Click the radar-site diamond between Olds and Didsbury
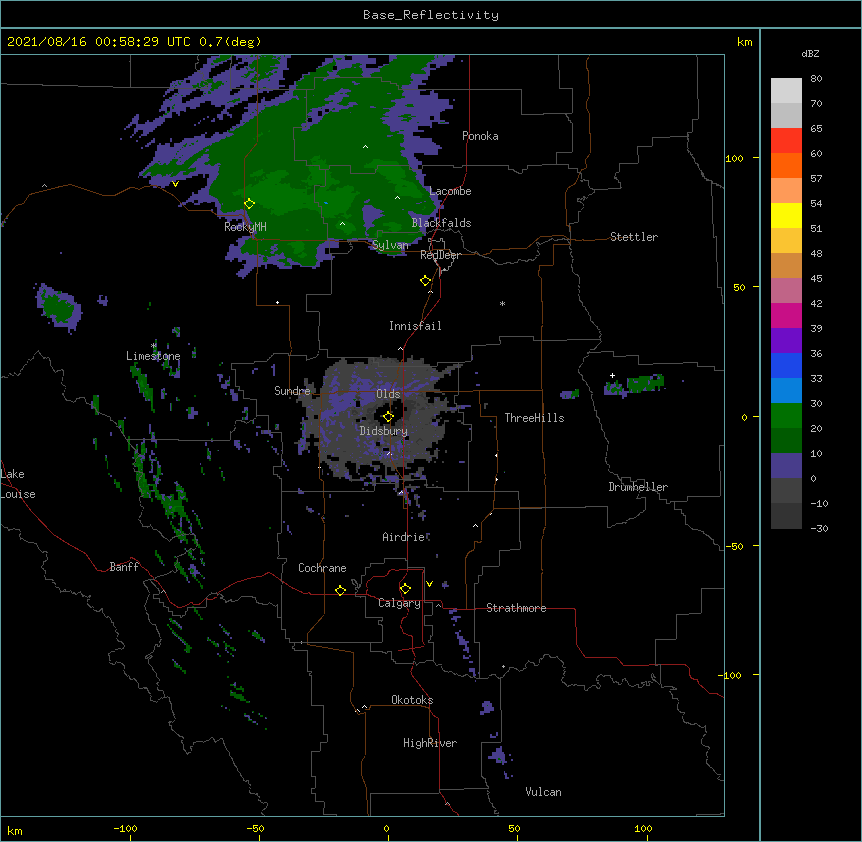Screen dimensions: 862x842 (388, 416)
